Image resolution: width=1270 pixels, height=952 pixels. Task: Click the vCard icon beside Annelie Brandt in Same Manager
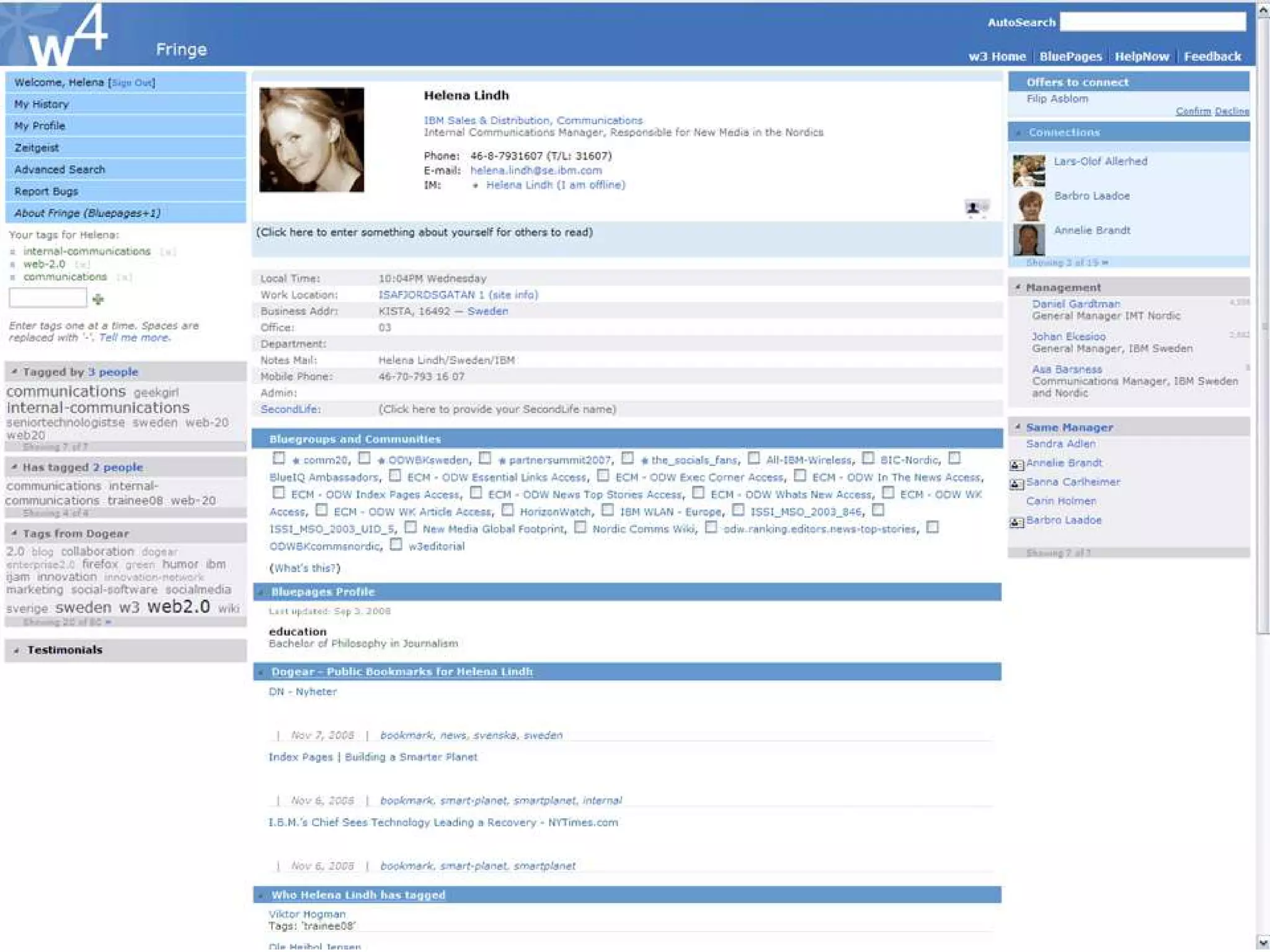point(1016,465)
